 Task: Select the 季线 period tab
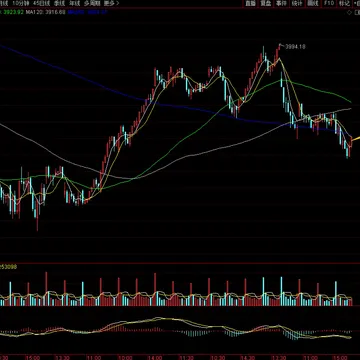pos(59,3)
